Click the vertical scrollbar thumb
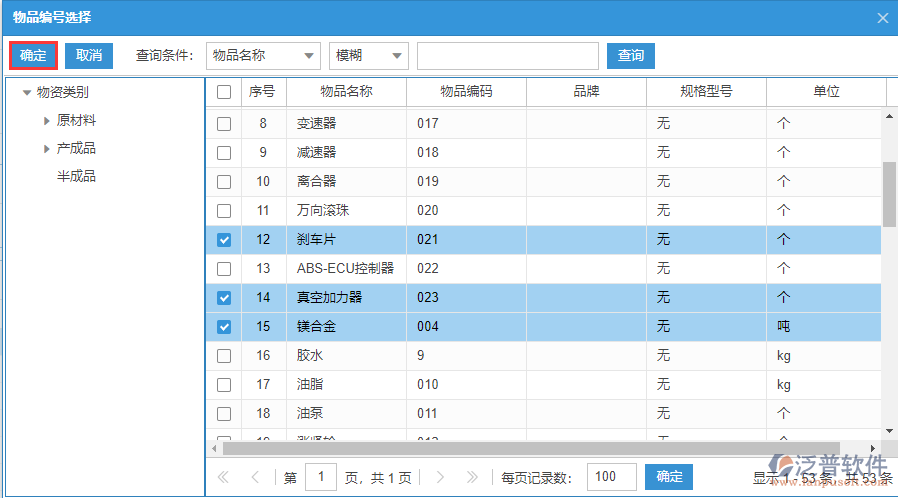Viewport: 898px width, 498px height. pos(889,195)
